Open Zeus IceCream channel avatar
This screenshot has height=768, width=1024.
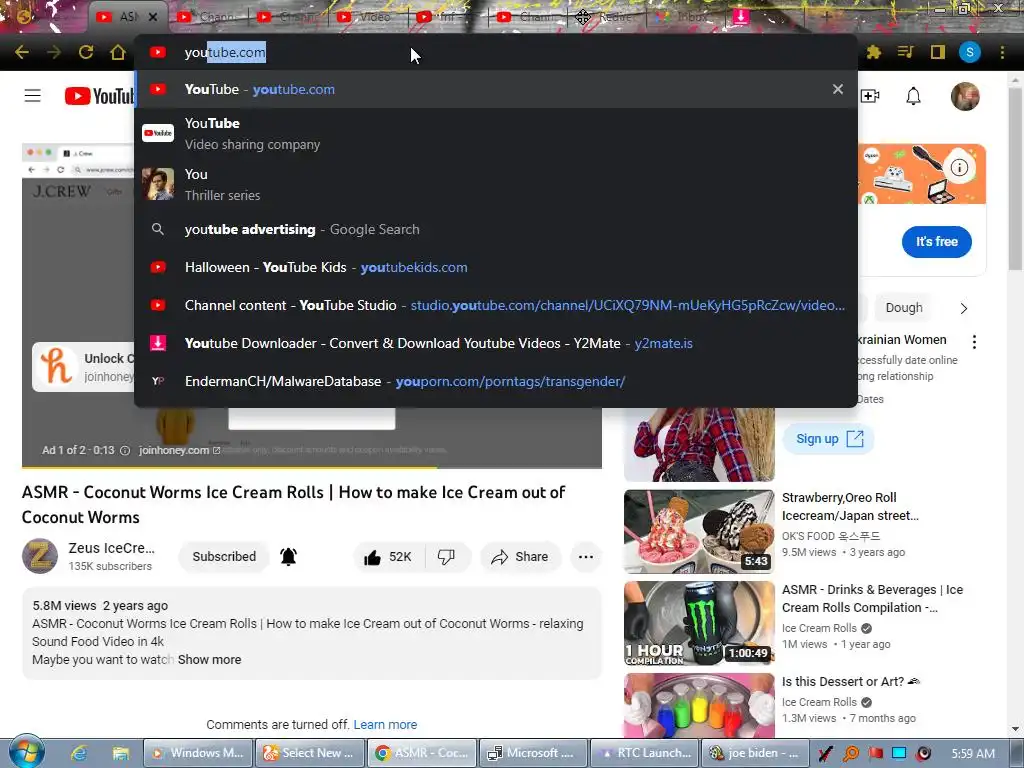40,556
